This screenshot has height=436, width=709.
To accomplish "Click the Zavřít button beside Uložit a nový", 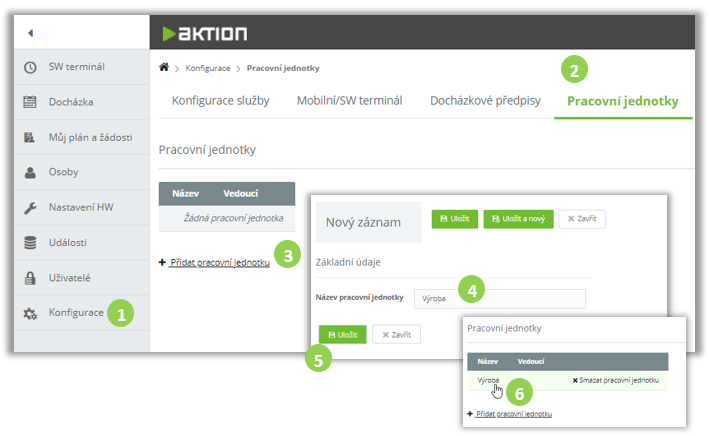I will (x=581, y=219).
